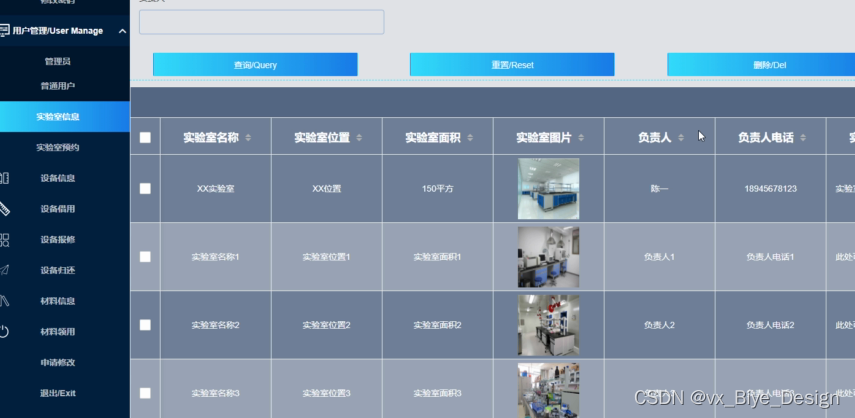The image size is (855, 418).
Task: Open 材料领用 menu item
Action: click(x=57, y=332)
